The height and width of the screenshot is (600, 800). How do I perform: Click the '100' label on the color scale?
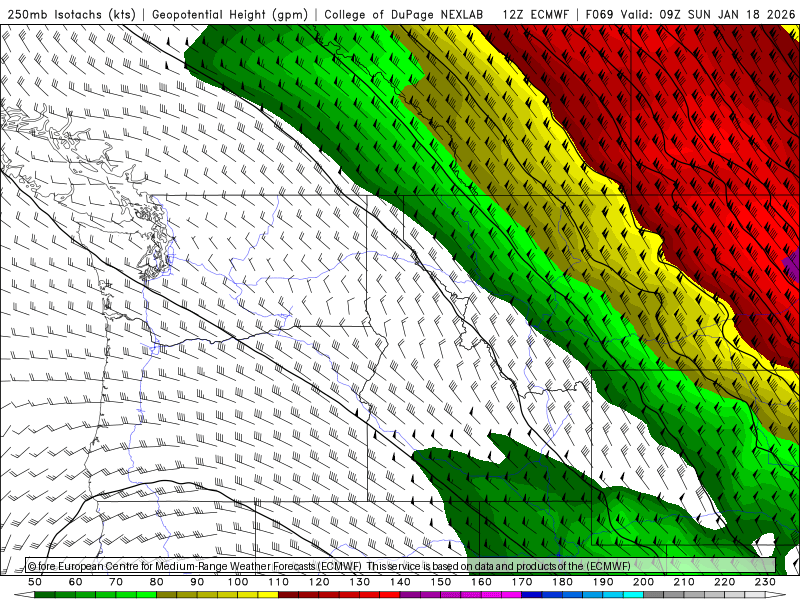click(238, 582)
